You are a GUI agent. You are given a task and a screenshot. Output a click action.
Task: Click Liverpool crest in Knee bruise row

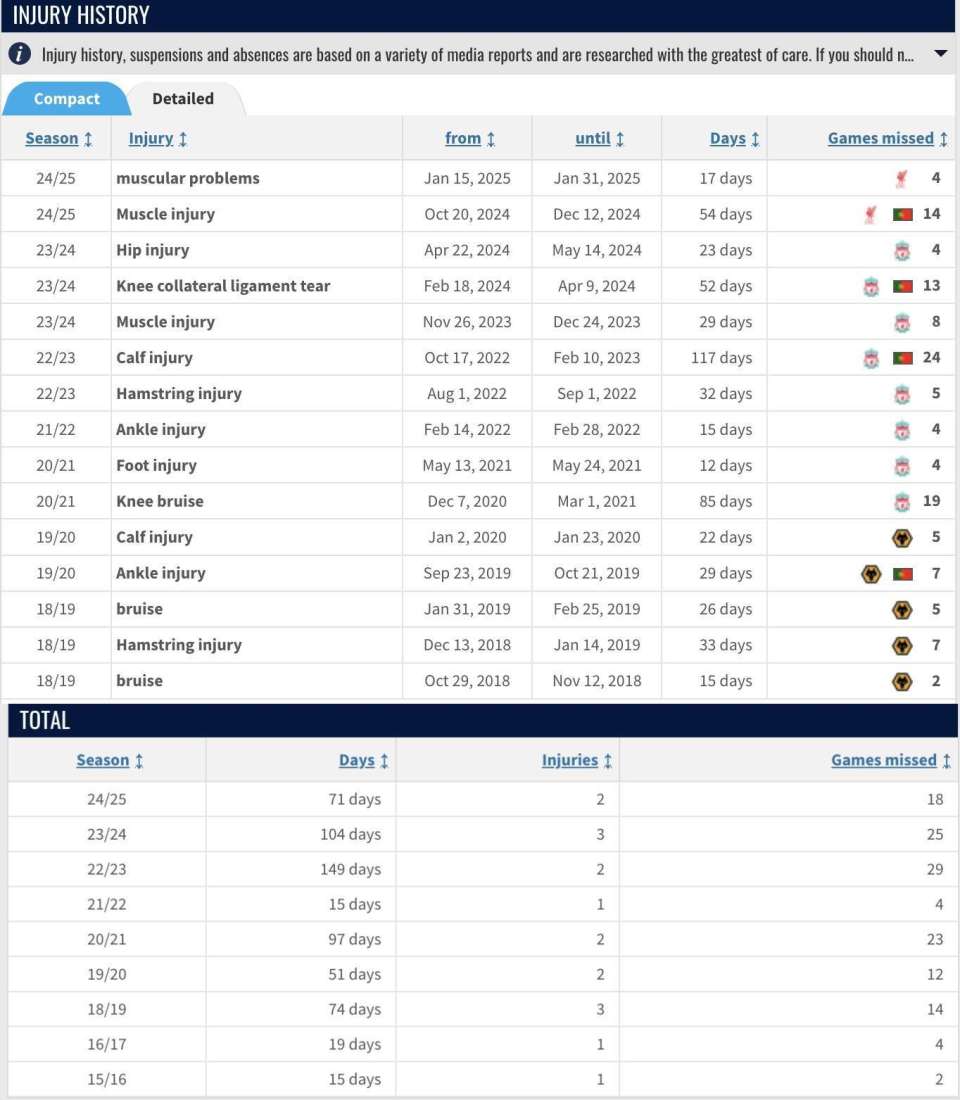(x=902, y=502)
